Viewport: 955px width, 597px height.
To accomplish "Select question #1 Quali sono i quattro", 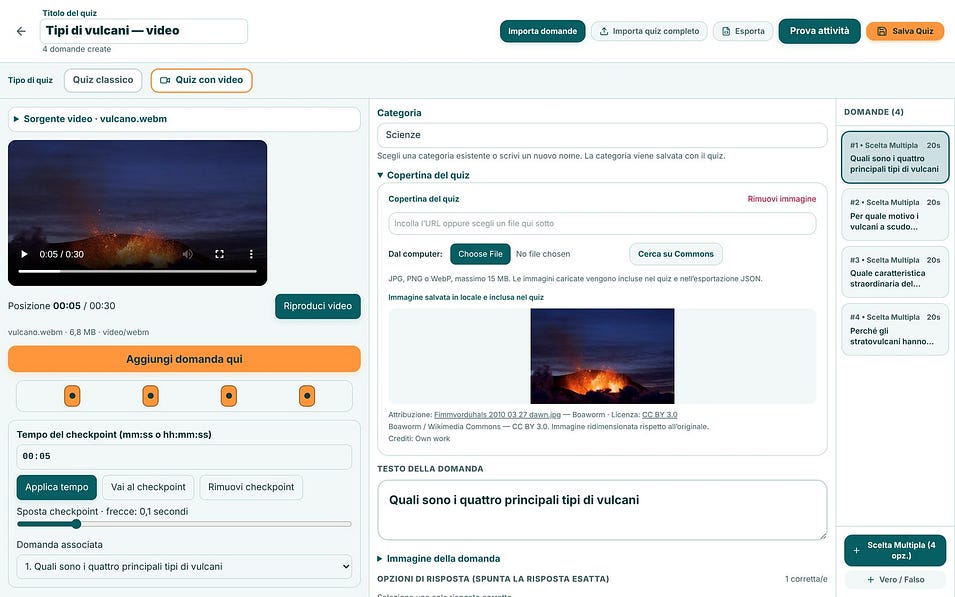I will (895, 157).
